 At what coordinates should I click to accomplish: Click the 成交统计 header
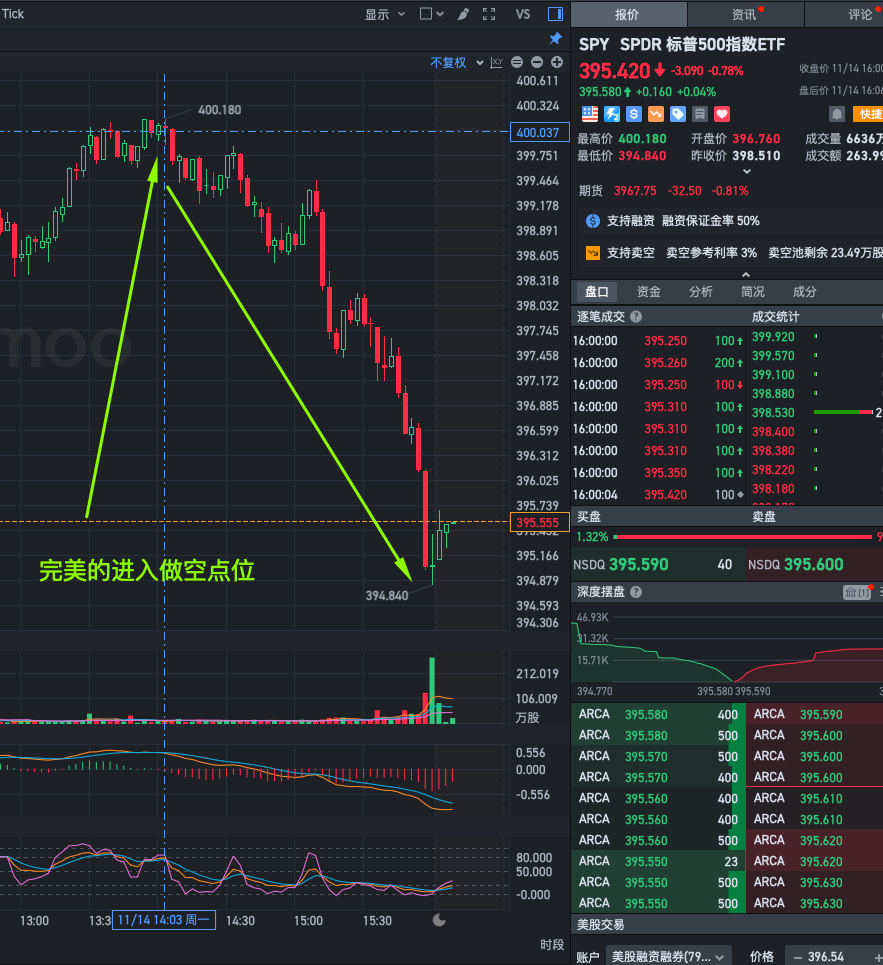[775, 316]
